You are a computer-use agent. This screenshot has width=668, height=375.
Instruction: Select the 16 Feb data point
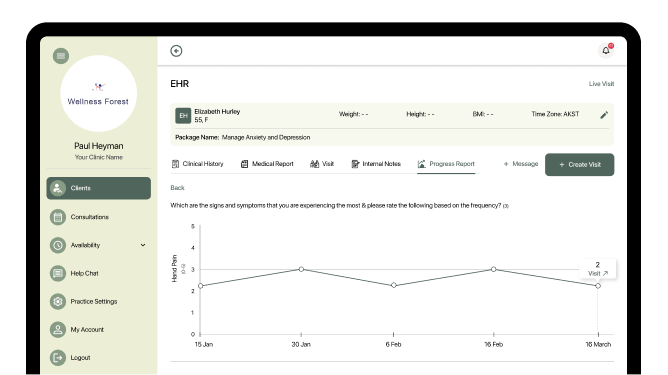[x=493, y=269]
